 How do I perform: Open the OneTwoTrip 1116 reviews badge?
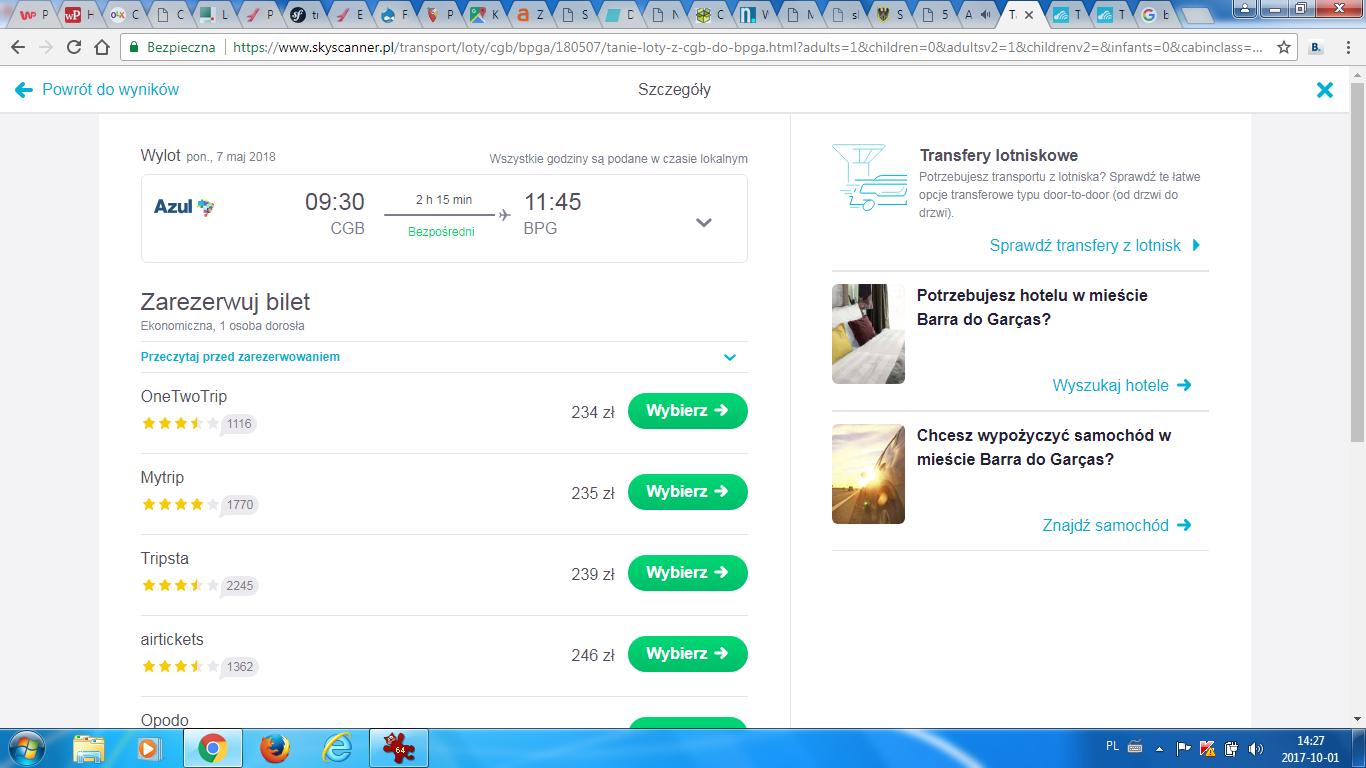pos(239,424)
